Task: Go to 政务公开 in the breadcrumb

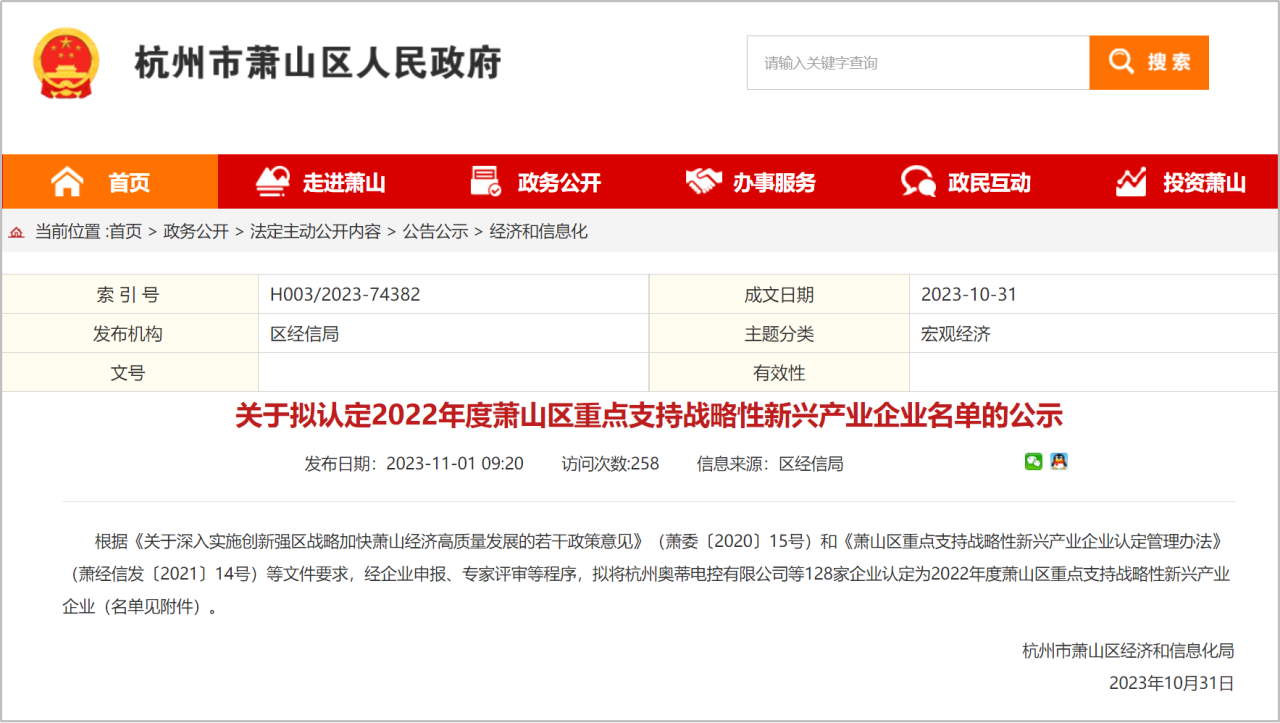Action: (x=196, y=232)
